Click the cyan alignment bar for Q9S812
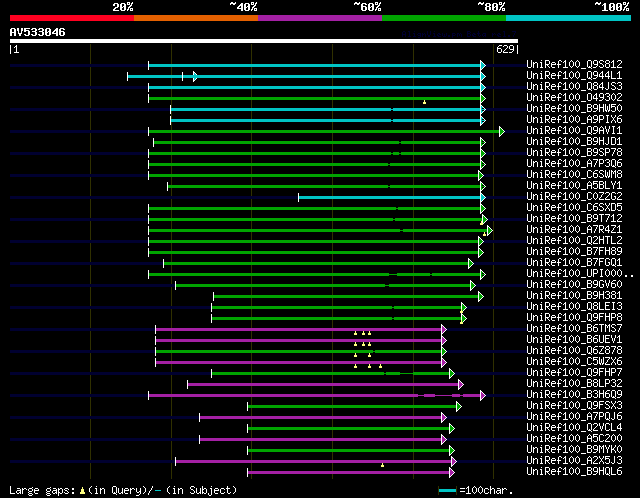The image size is (640, 498). [x=315, y=65]
